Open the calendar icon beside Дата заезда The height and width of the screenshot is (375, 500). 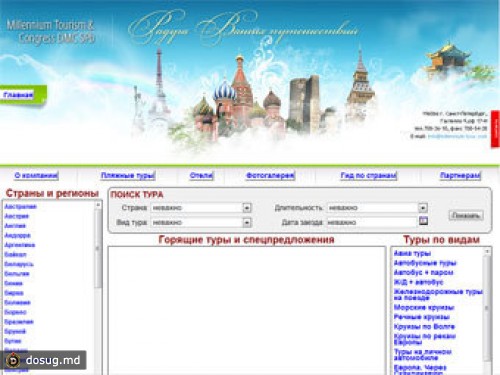click(423, 221)
